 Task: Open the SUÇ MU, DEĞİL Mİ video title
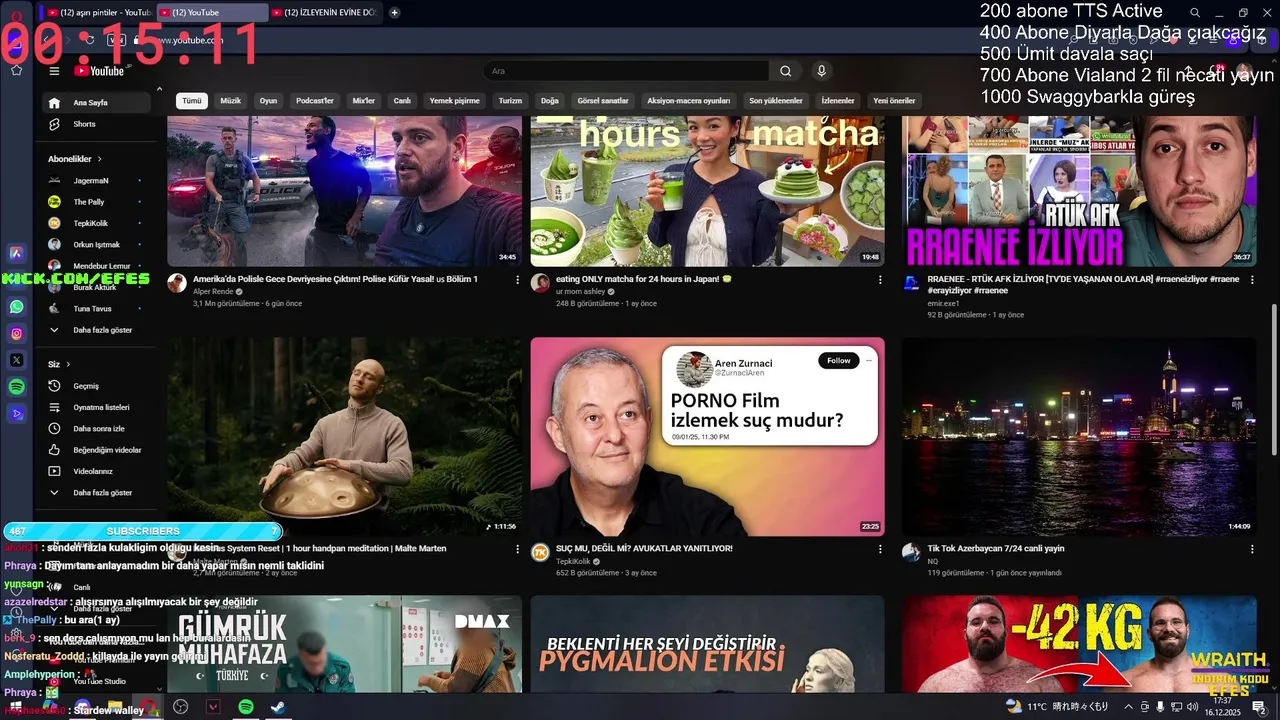644,548
